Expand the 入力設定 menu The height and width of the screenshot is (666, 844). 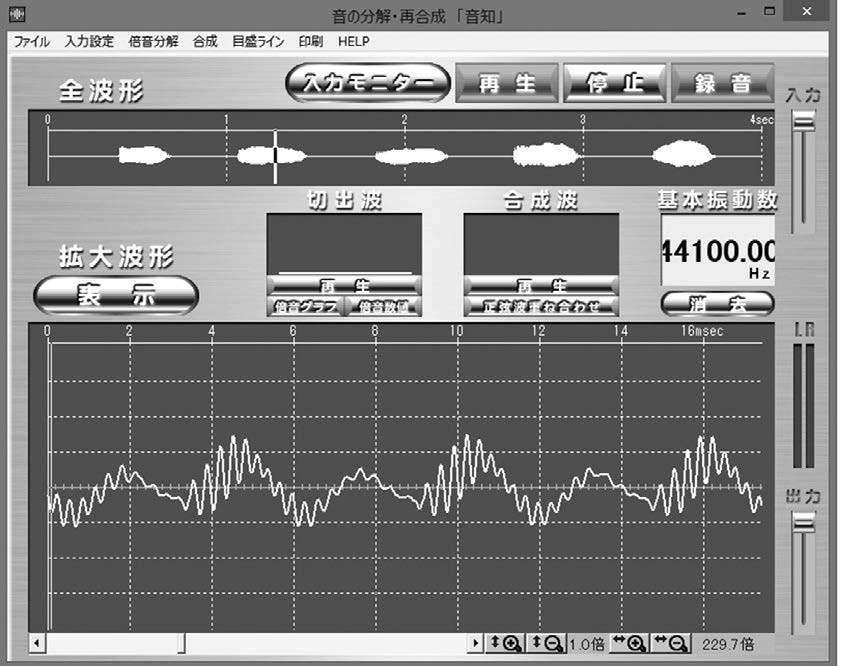coord(90,42)
